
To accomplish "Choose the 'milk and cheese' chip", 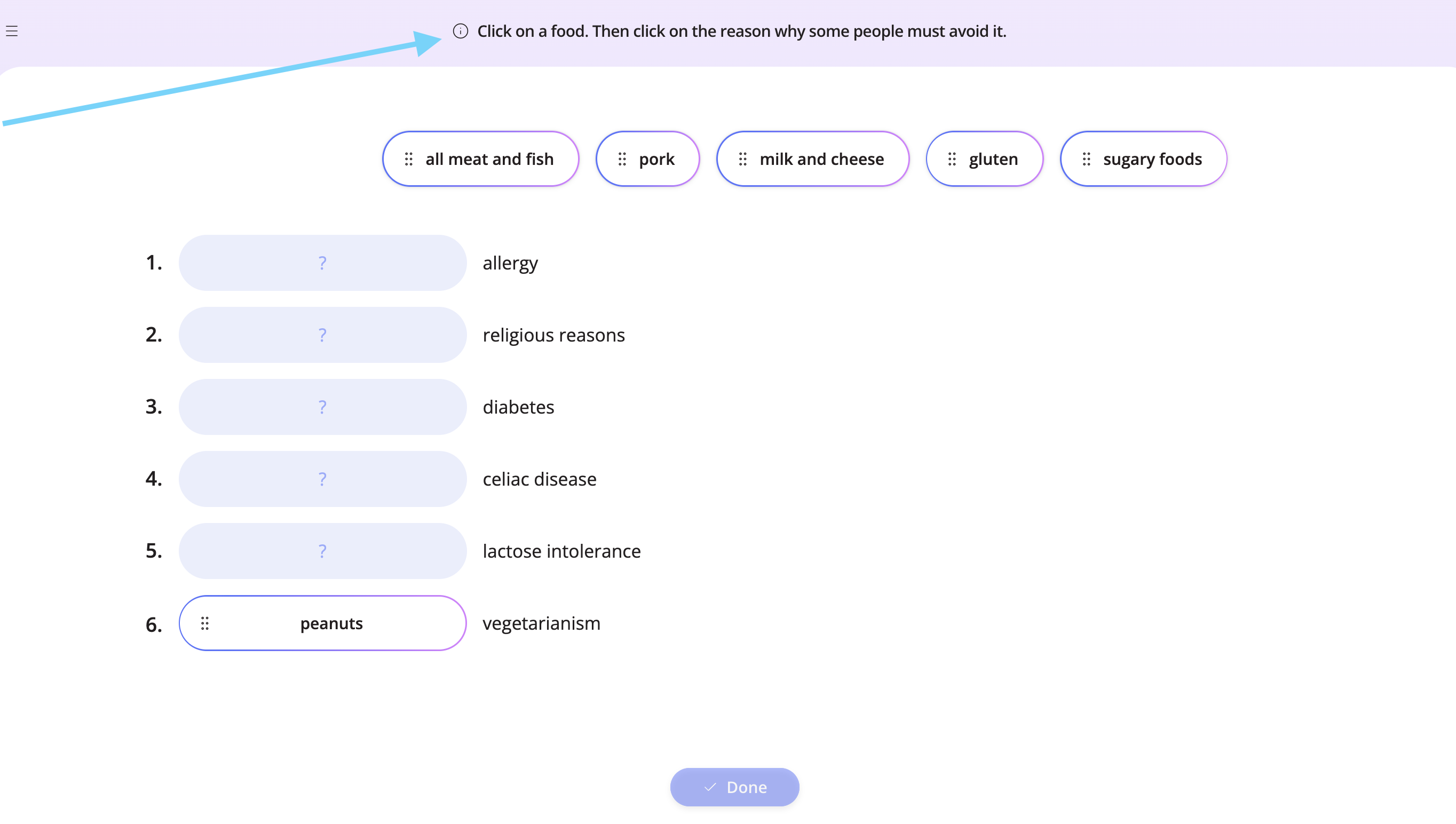I will pos(813,159).
